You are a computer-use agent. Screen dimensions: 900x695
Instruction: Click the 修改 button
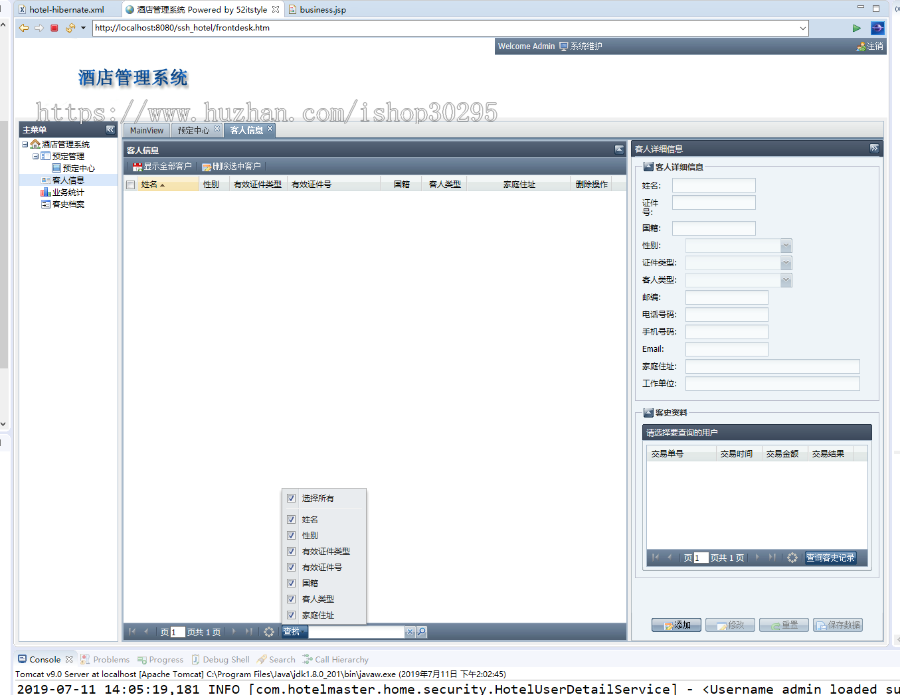pyautogui.click(x=730, y=625)
